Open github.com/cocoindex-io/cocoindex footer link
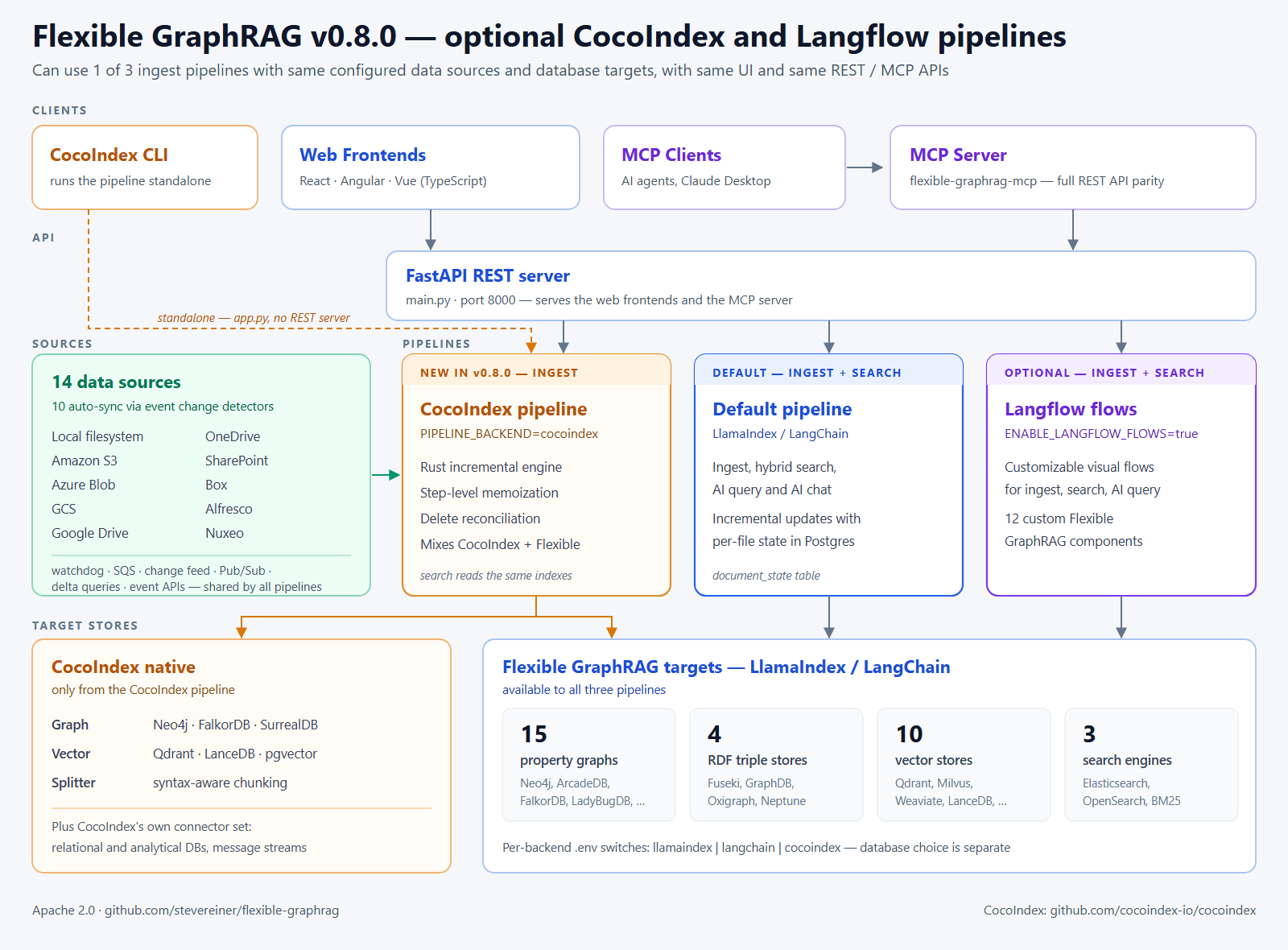Screen dimensions: 1288x950 point(1153,911)
